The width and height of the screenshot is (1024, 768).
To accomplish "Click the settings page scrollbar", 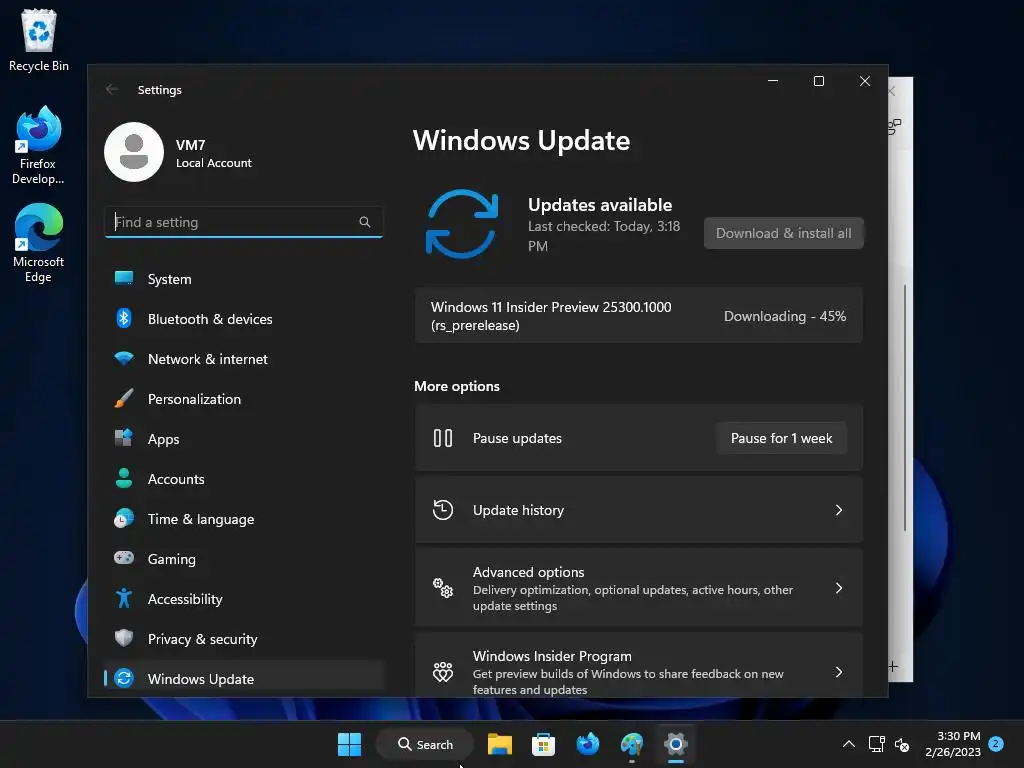I will (904, 408).
